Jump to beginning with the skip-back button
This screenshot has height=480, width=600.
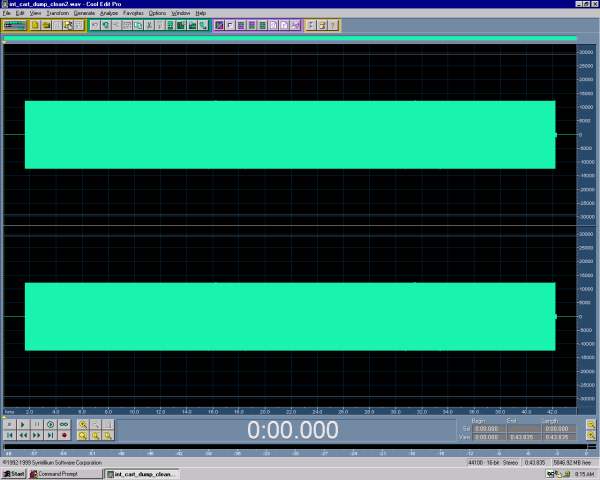tap(10, 435)
